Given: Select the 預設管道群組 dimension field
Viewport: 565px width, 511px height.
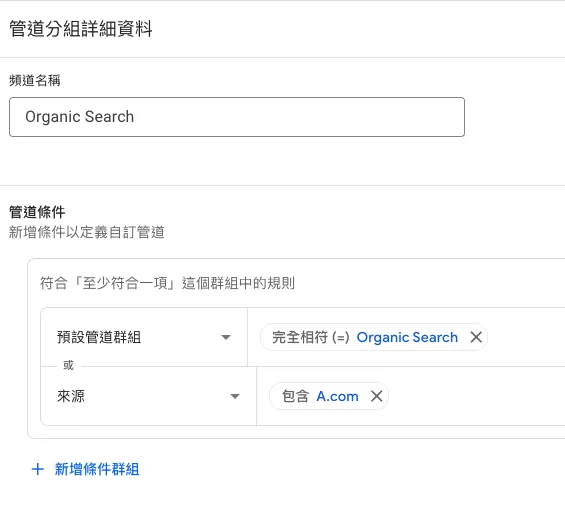Looking at the screenshot, I should coord(144,337).
